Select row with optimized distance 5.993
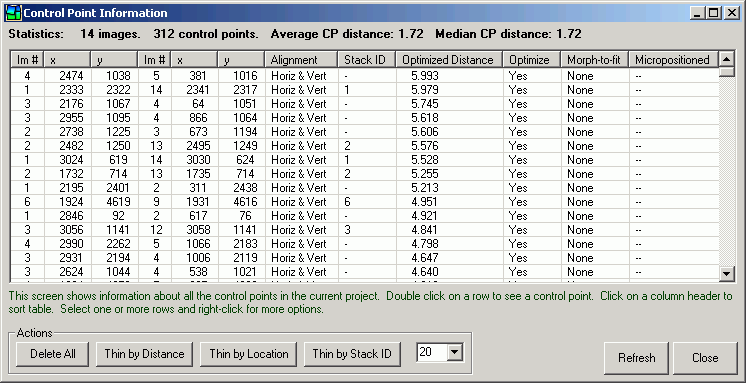 tap(365, 76)
